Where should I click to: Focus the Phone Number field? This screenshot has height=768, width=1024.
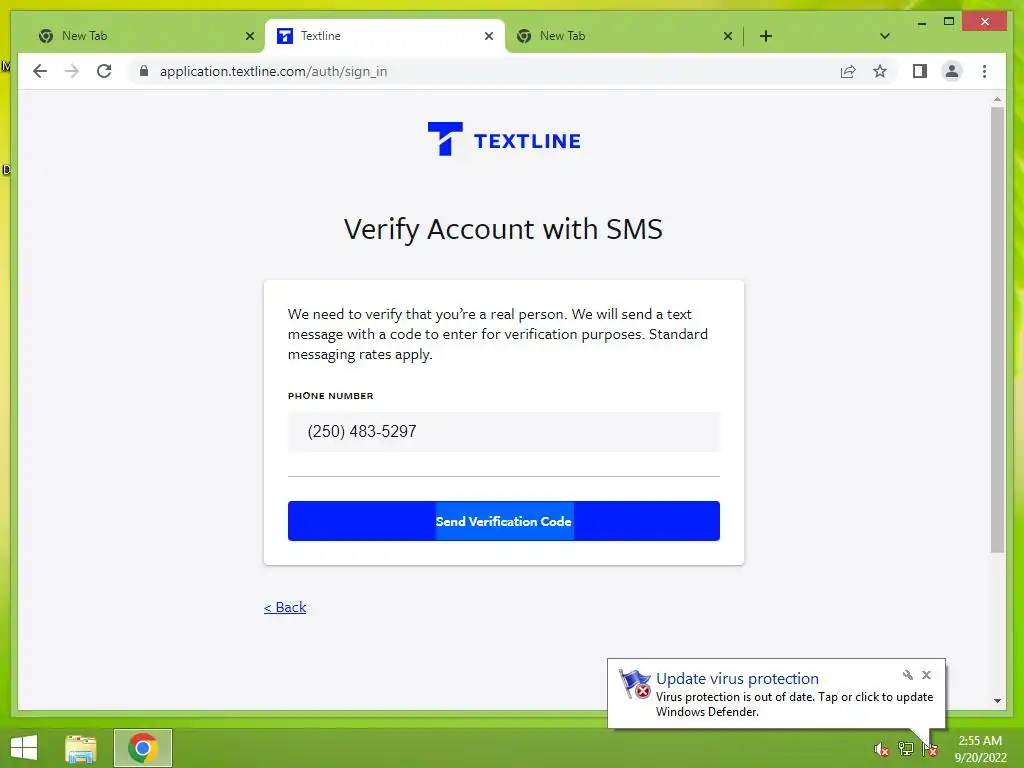coord(504,432)
